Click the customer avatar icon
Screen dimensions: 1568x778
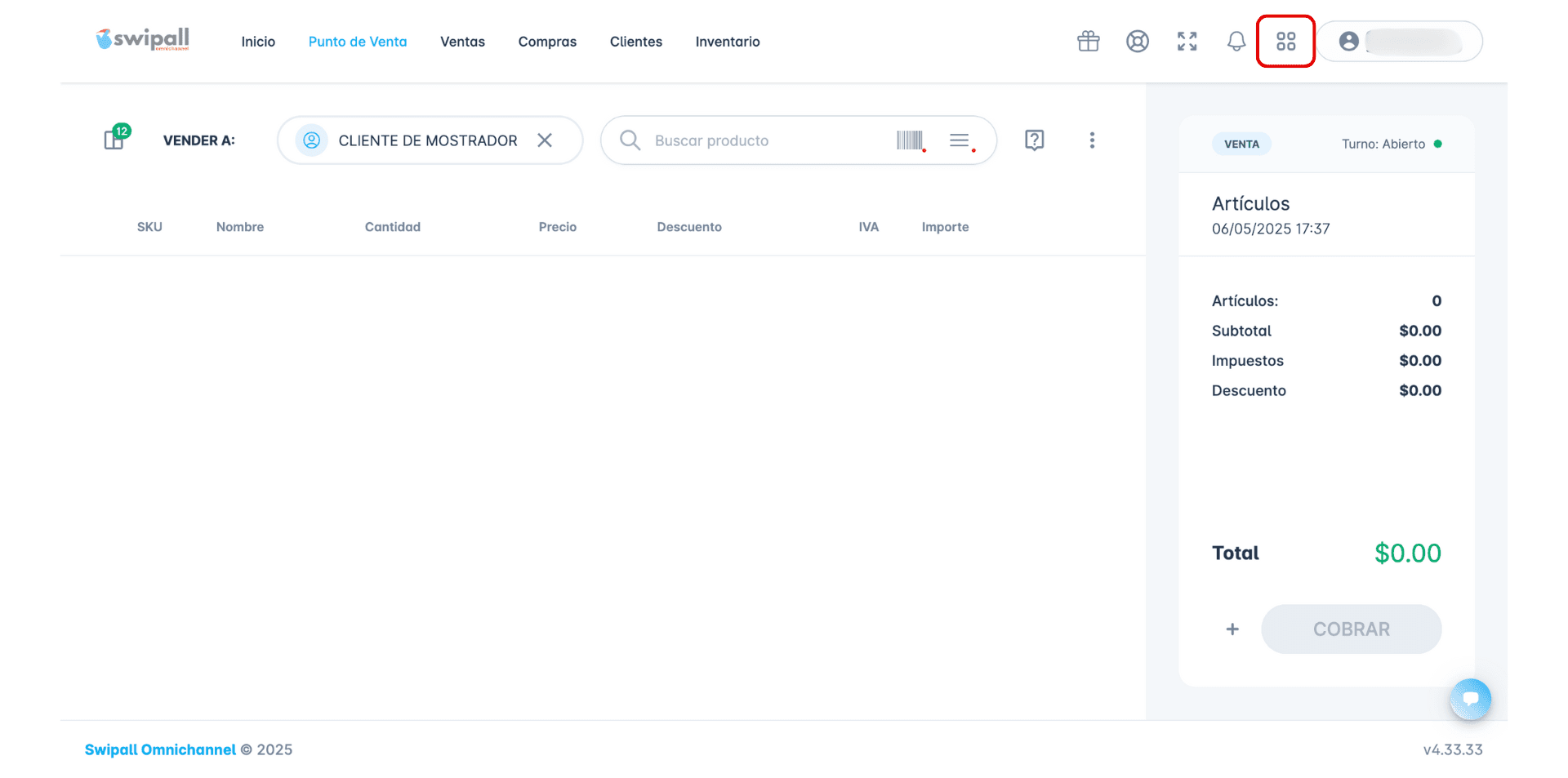coord(311,140)
